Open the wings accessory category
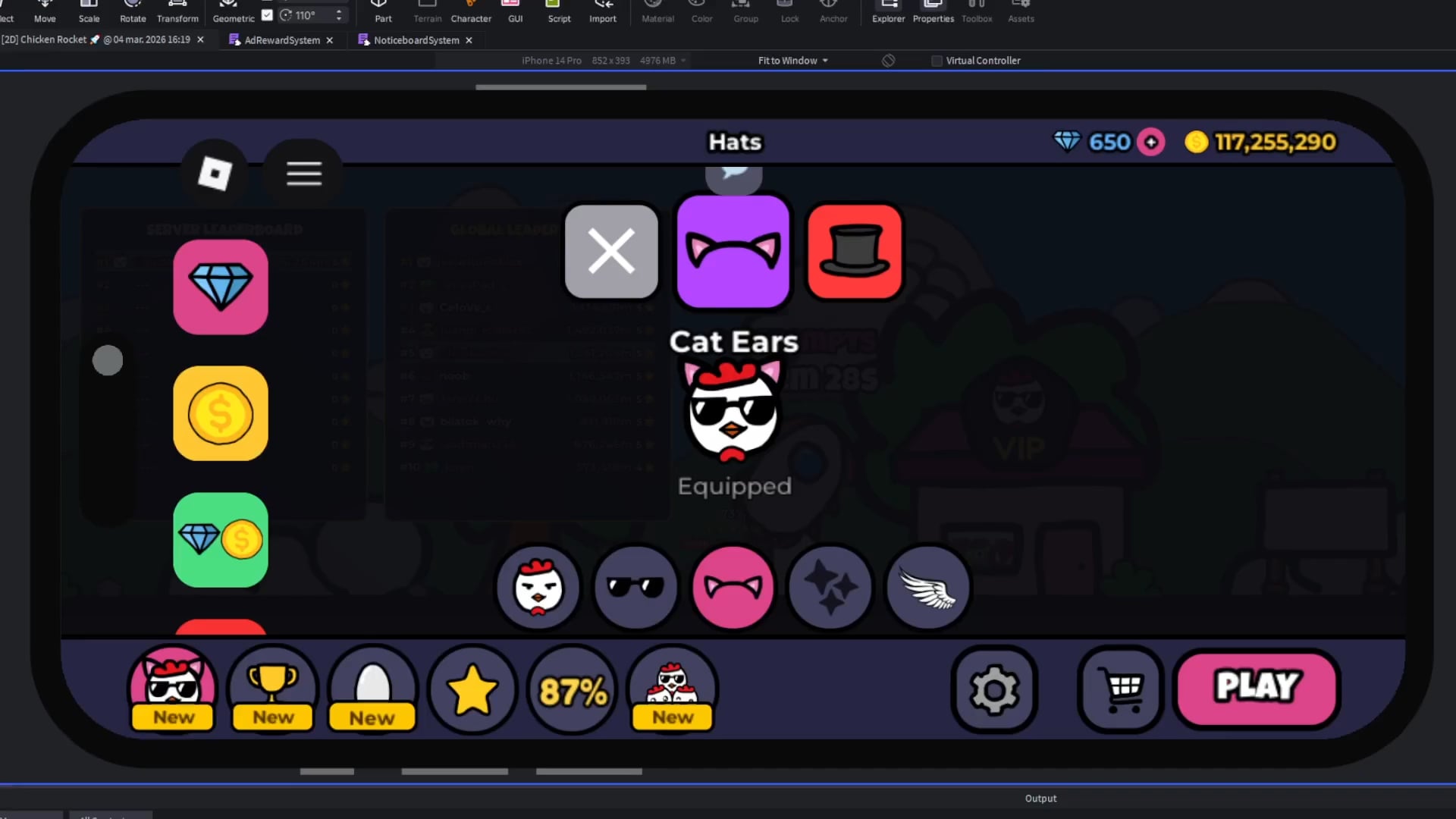Screen dimensions: 1456x819 [927, 587]
